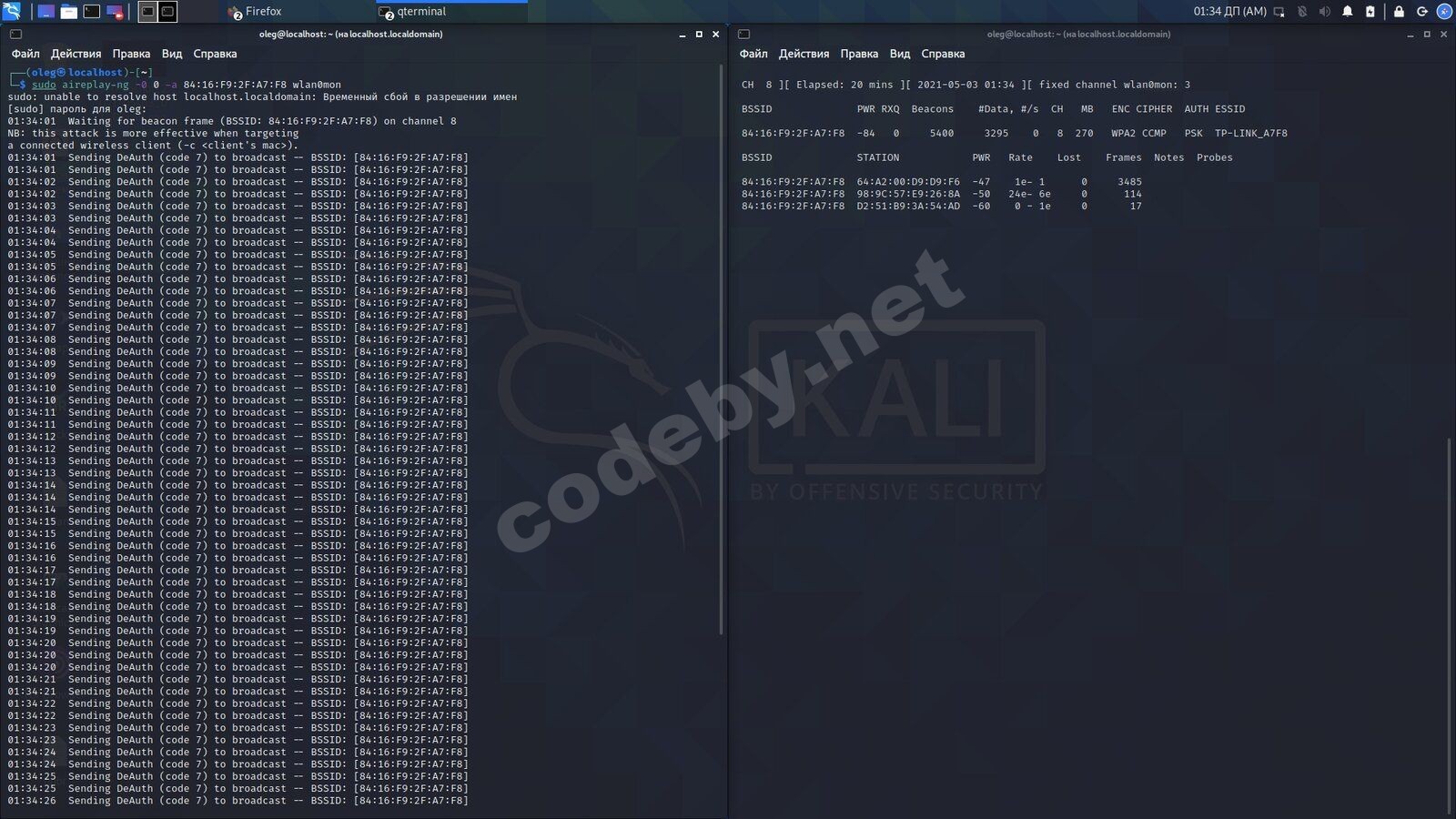Click the Frames count '3485'
Screen dimensions: 1456x819
click(1129, 182)
